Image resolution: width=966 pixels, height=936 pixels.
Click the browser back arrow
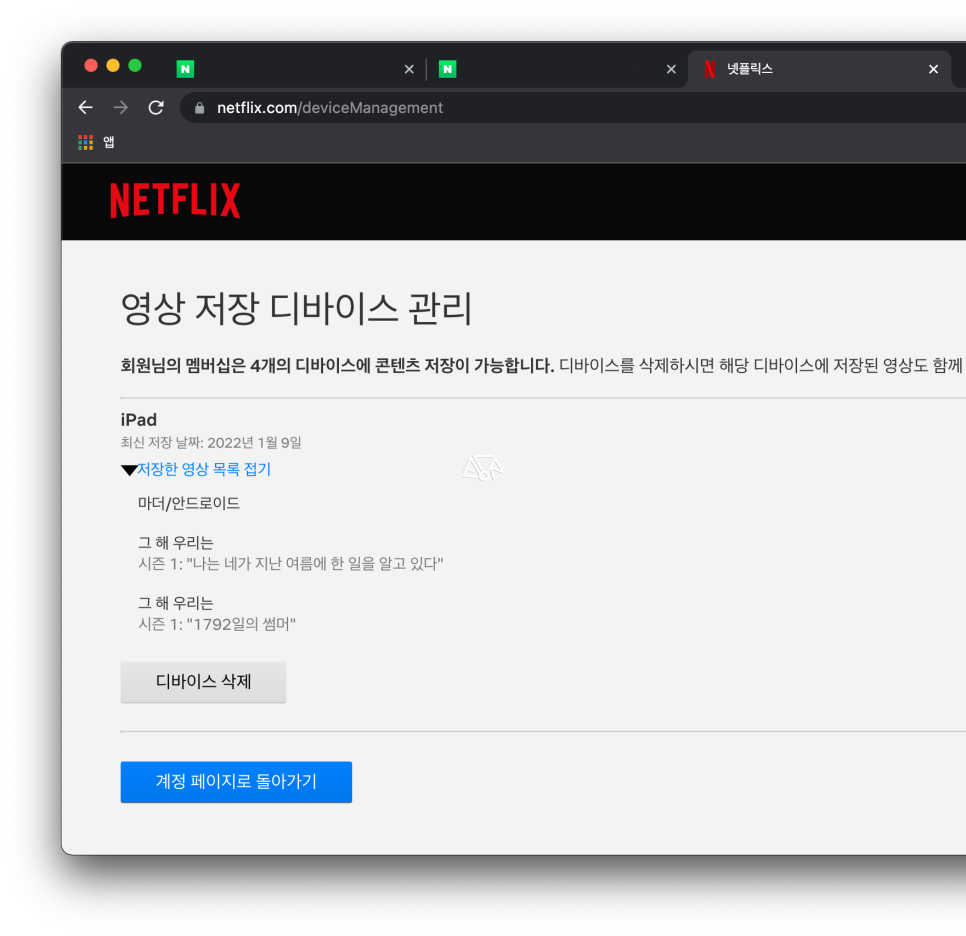(x=86, y=108)
